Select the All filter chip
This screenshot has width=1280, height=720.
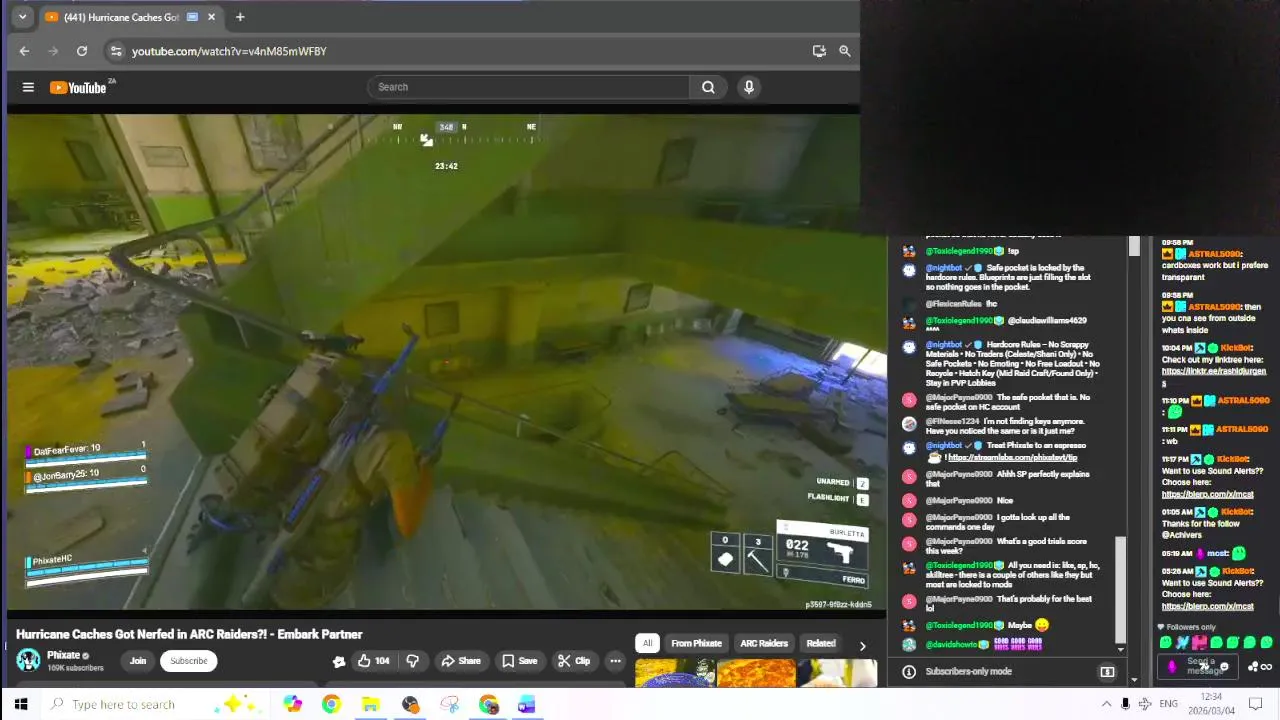pyautogui.click(x=647, y=643)
